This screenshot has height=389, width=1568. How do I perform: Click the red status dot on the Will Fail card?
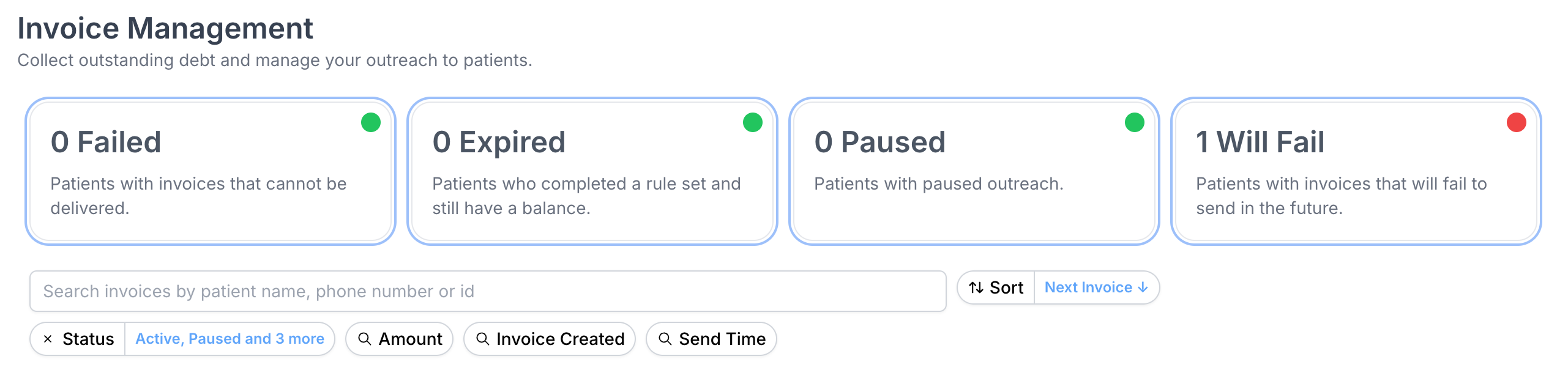click(x=1516, y=123)
